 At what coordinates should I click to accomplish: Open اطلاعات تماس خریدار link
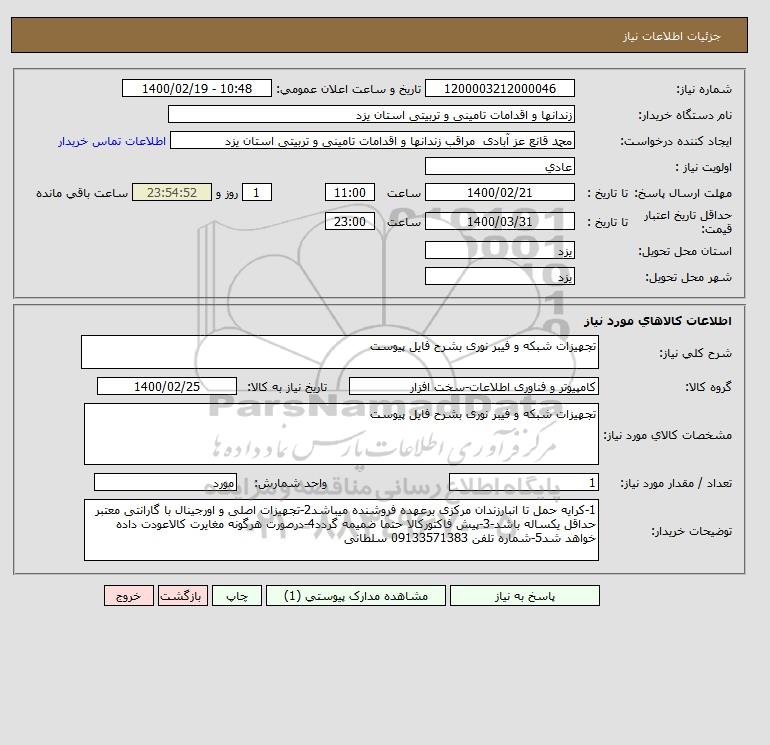click(x=112, y=141)
